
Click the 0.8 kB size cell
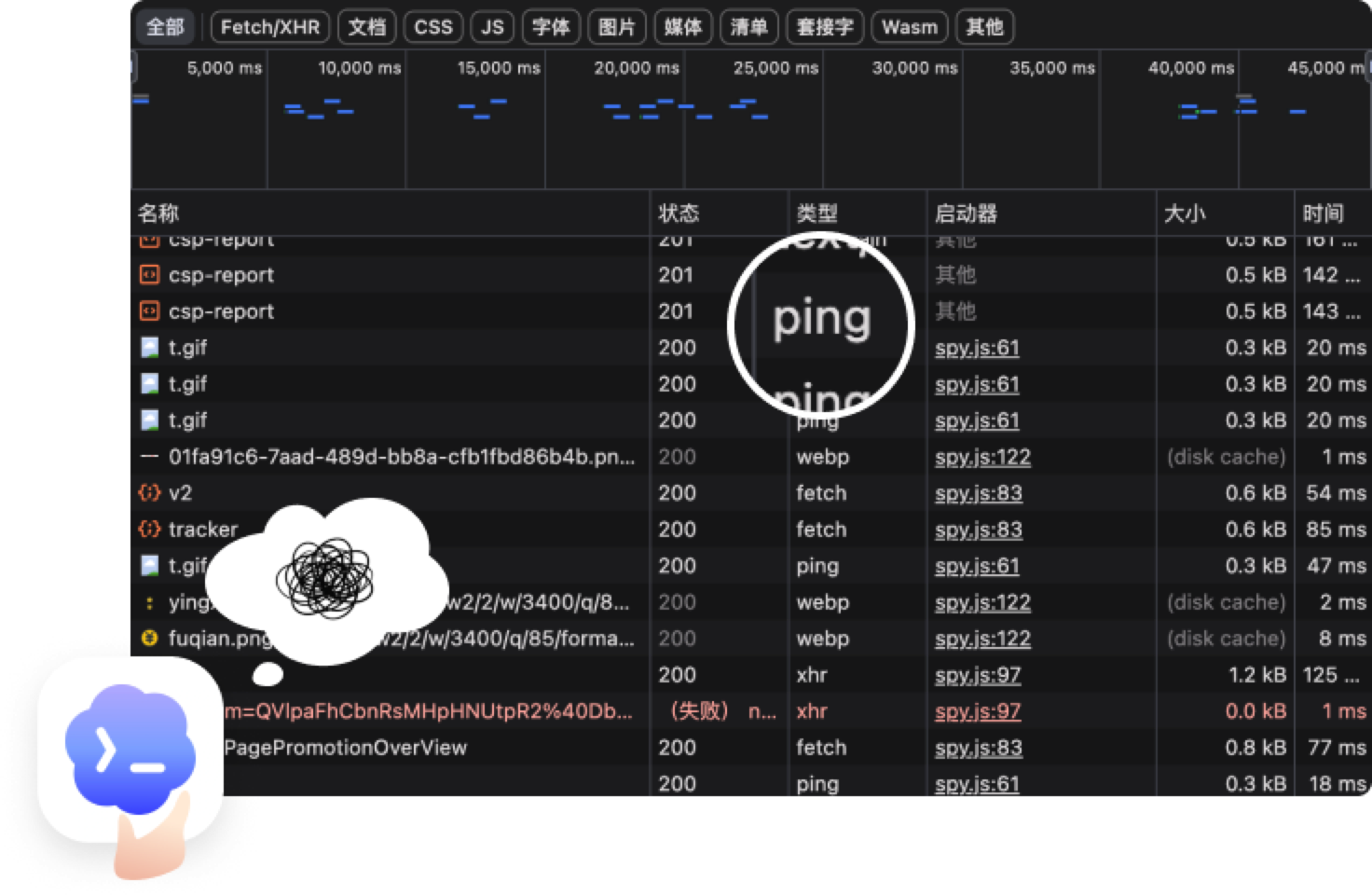pyautogui.click(x=1256, y=748)
